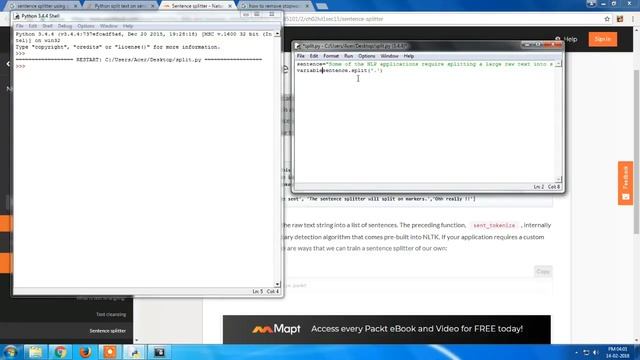
Task: Click the 'sentence=' line in split.py editor
Action: pos(425,64)
